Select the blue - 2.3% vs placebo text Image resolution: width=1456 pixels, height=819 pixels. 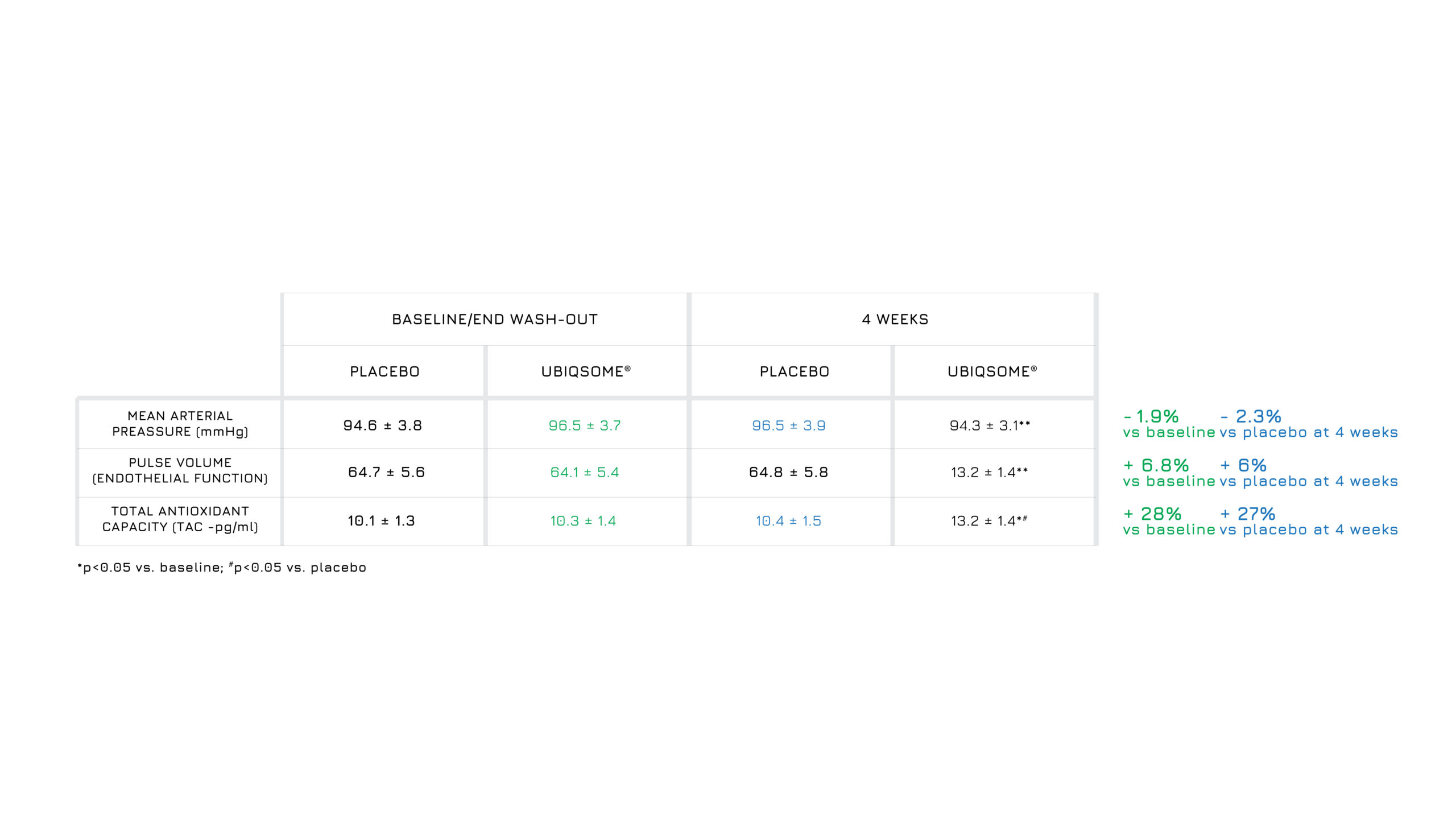[x=1307, y=424]
